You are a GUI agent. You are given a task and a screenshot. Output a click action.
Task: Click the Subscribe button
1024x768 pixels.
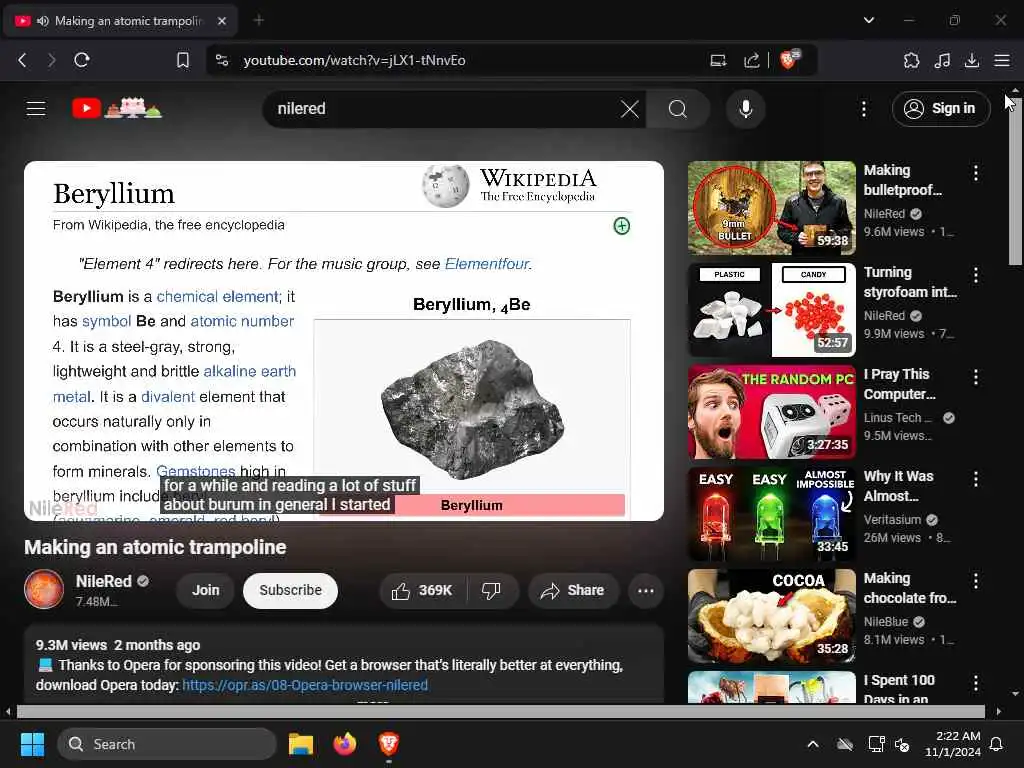(x=290, y=590)
